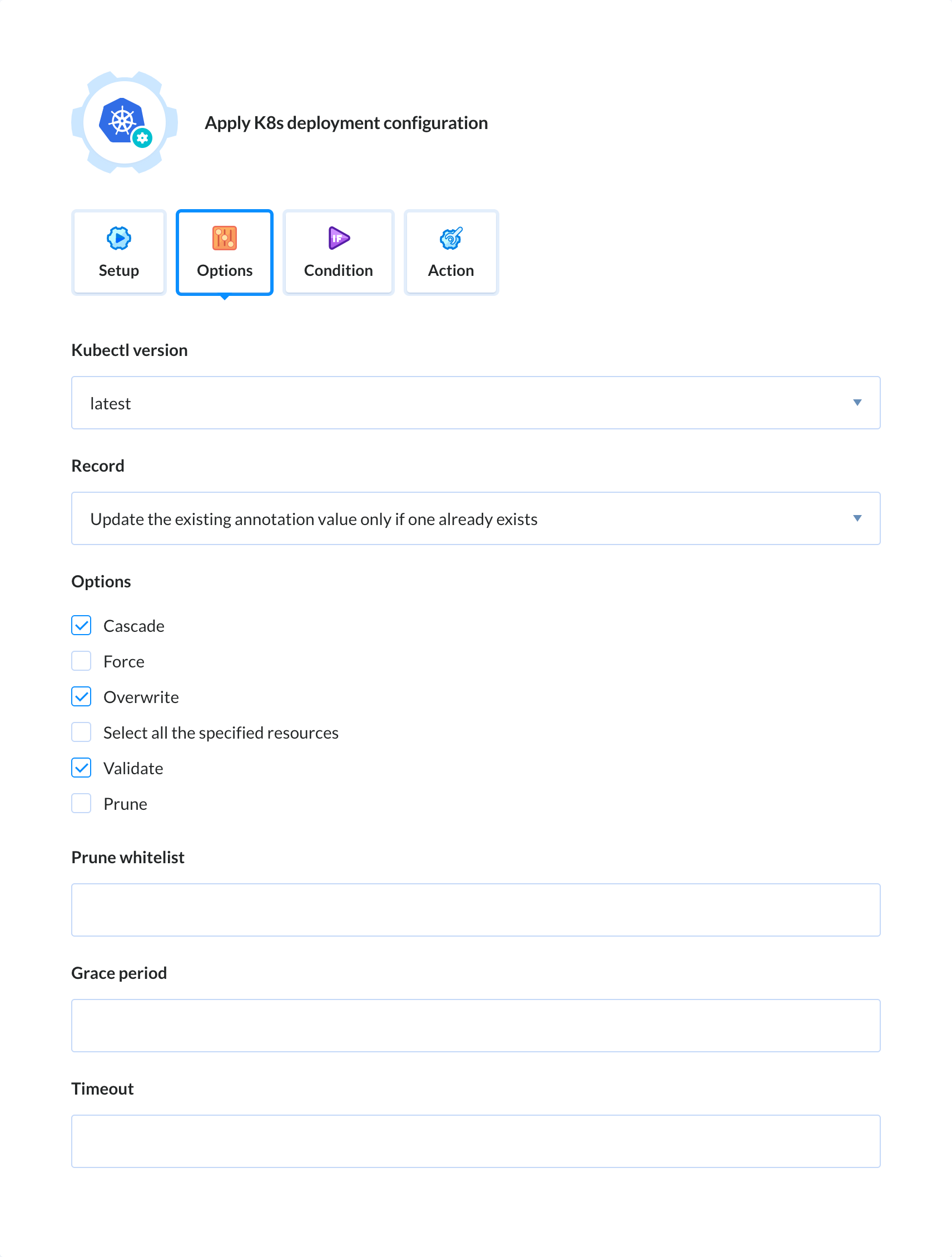Expand the Record dropdown arrow
Viewport: 952px width, 1257px height.
(856, 518)
